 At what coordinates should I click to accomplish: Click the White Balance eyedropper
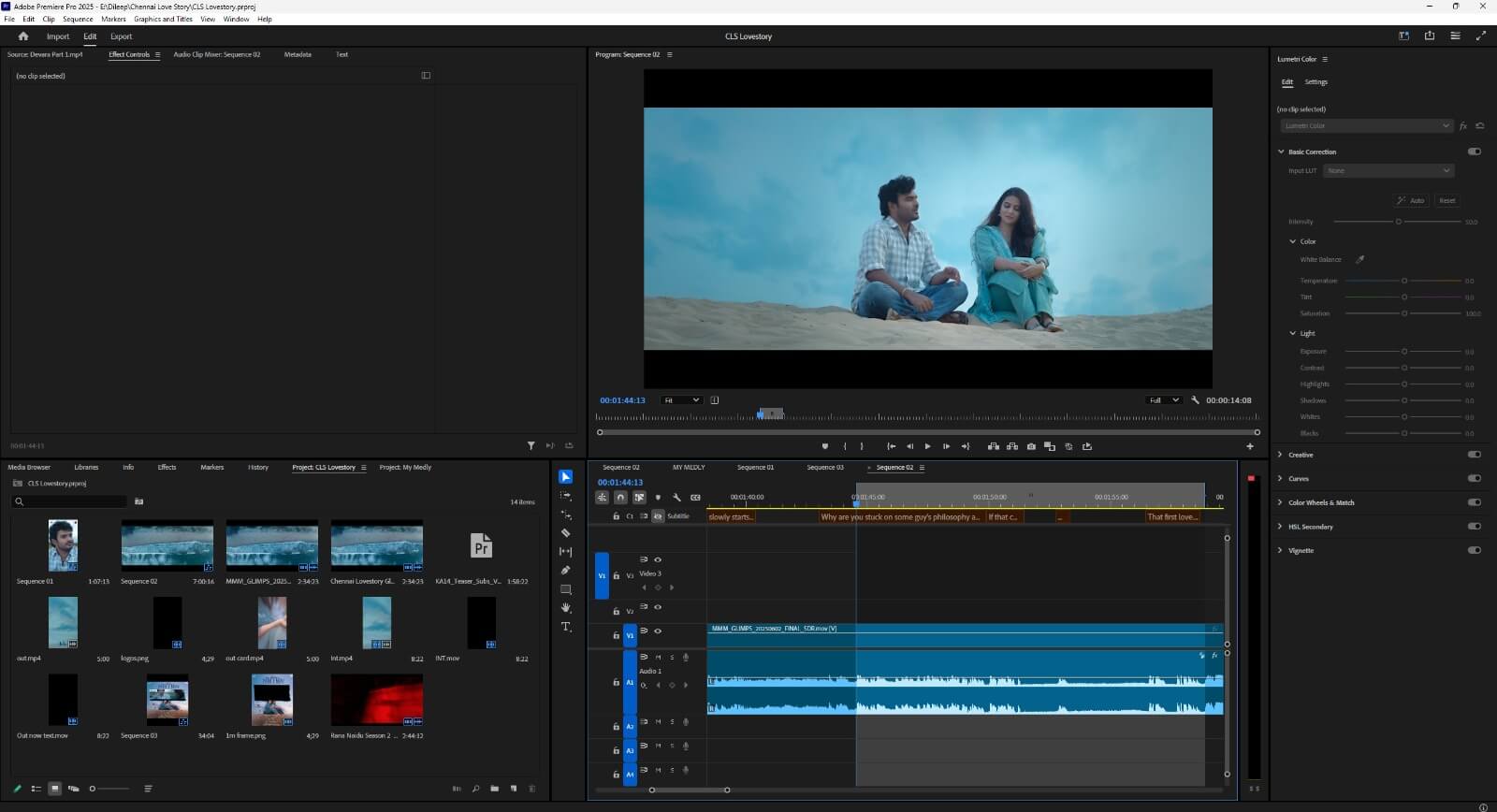coord(1360,260)
